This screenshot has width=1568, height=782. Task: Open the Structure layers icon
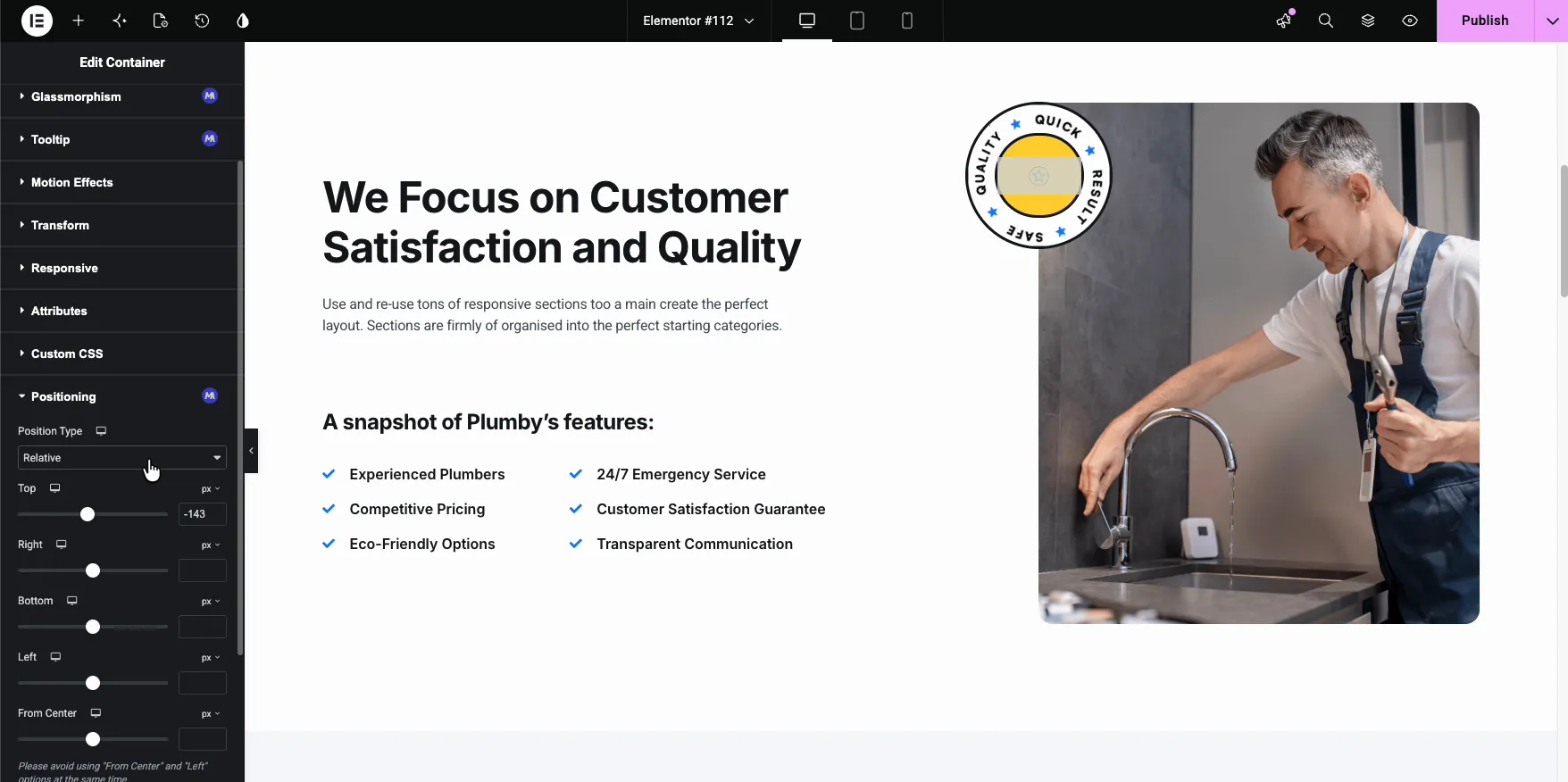point(1368,21)
